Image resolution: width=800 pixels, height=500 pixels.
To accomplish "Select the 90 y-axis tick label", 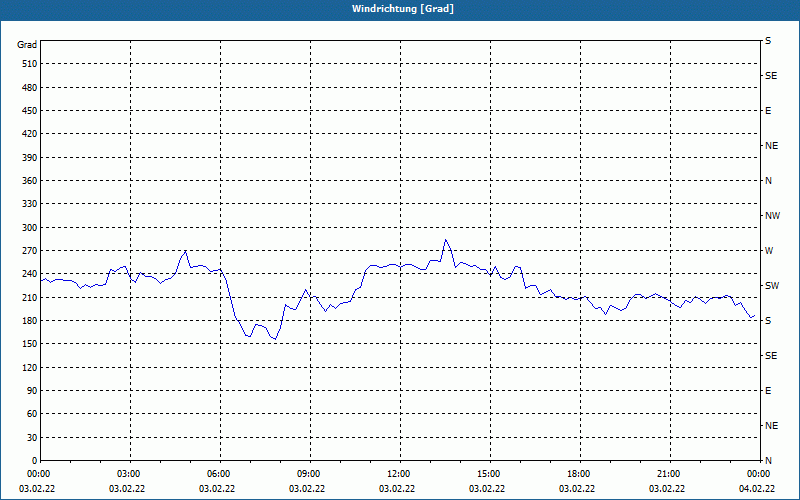I will pos(31,391).
